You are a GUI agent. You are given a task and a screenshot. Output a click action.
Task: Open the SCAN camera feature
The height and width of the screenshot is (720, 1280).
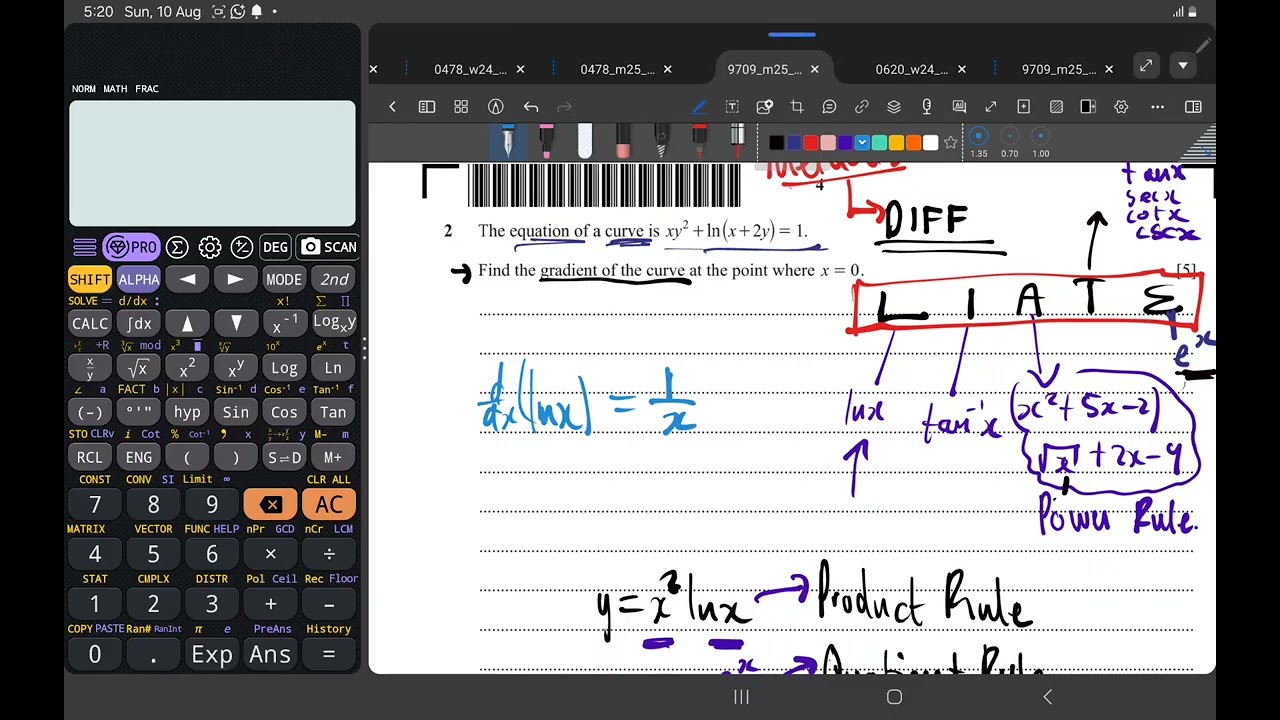(x=328, y=247)
